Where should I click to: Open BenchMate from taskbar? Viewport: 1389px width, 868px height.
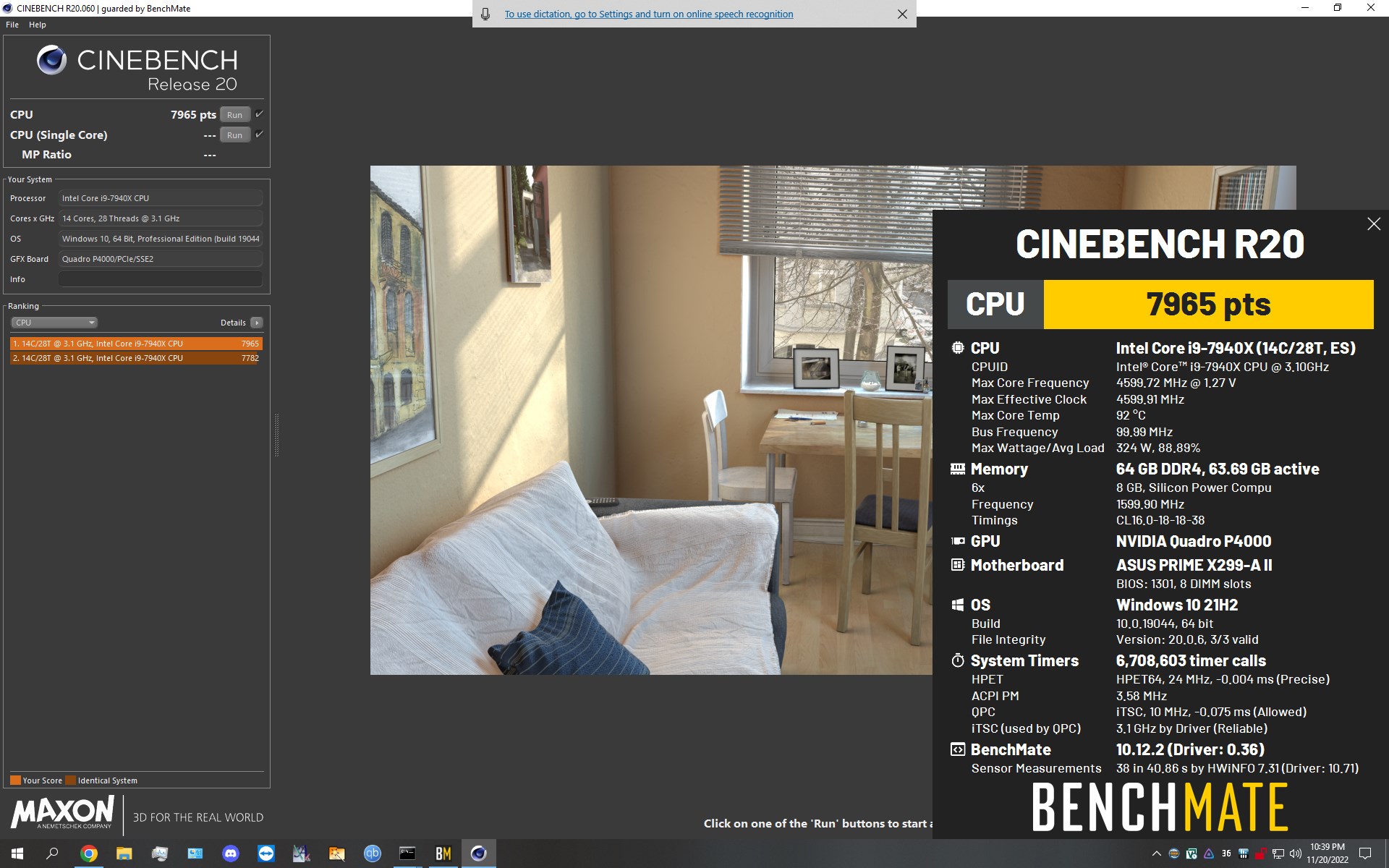(443, 854)
